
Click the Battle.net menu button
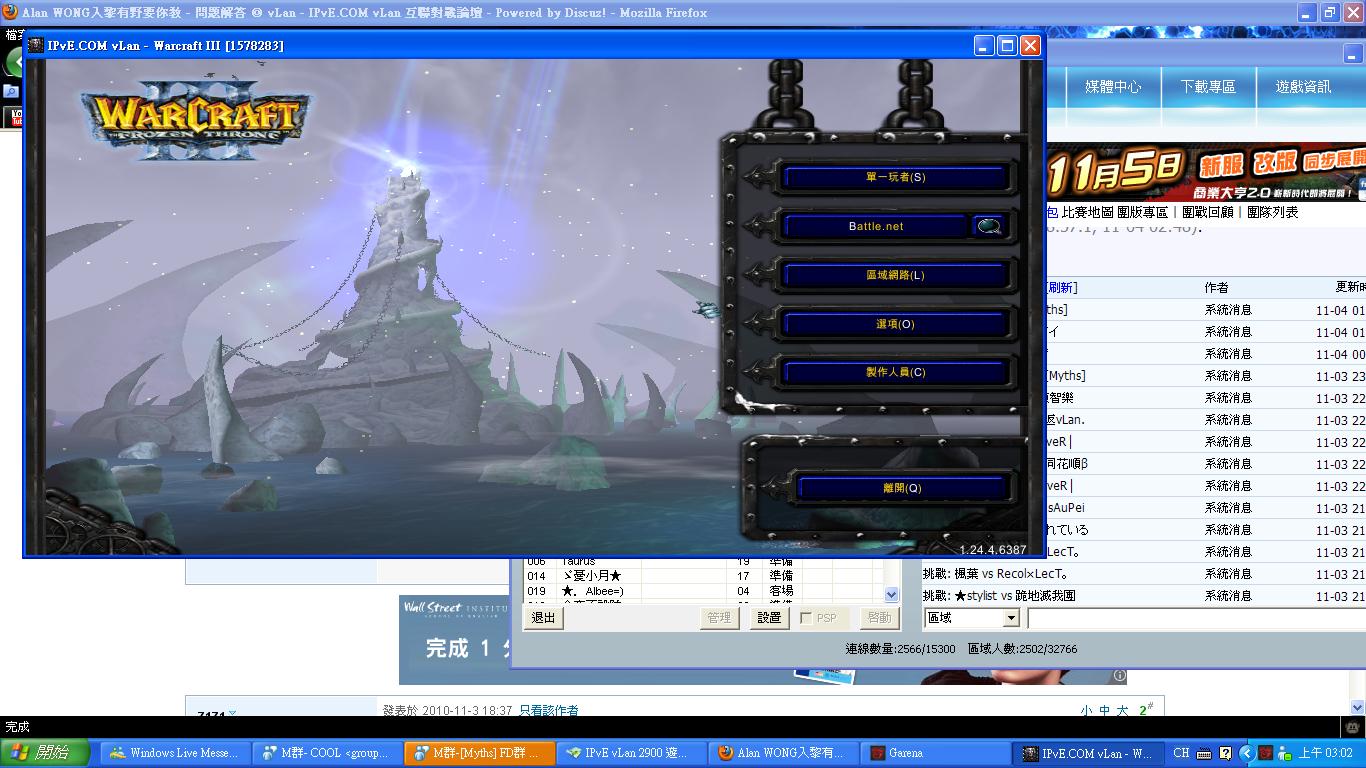(x=875, y=227)
